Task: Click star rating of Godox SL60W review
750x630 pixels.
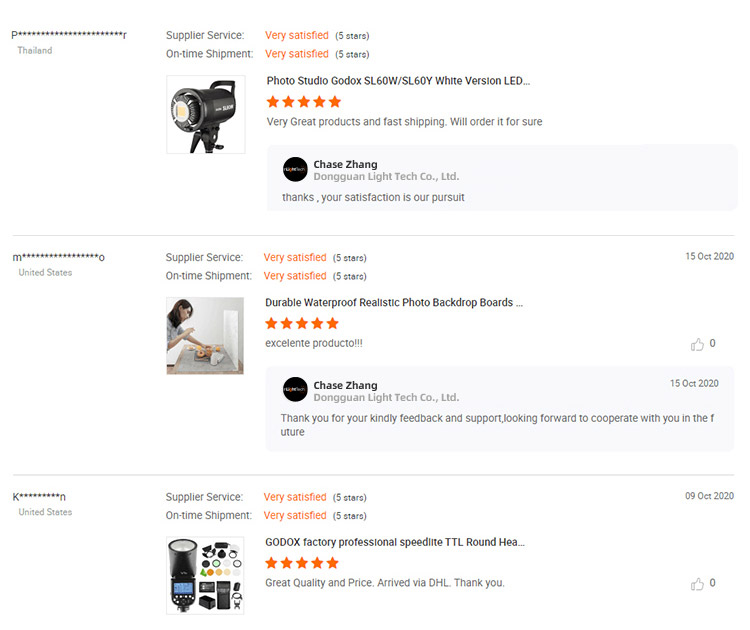Action: point(304,102)
